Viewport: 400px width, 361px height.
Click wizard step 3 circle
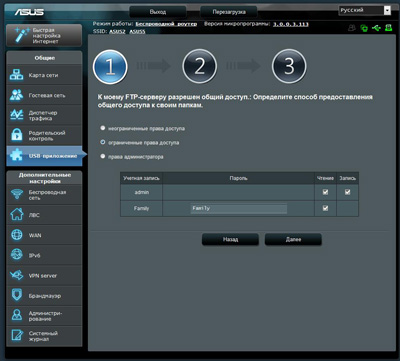[x=289, y=66]
